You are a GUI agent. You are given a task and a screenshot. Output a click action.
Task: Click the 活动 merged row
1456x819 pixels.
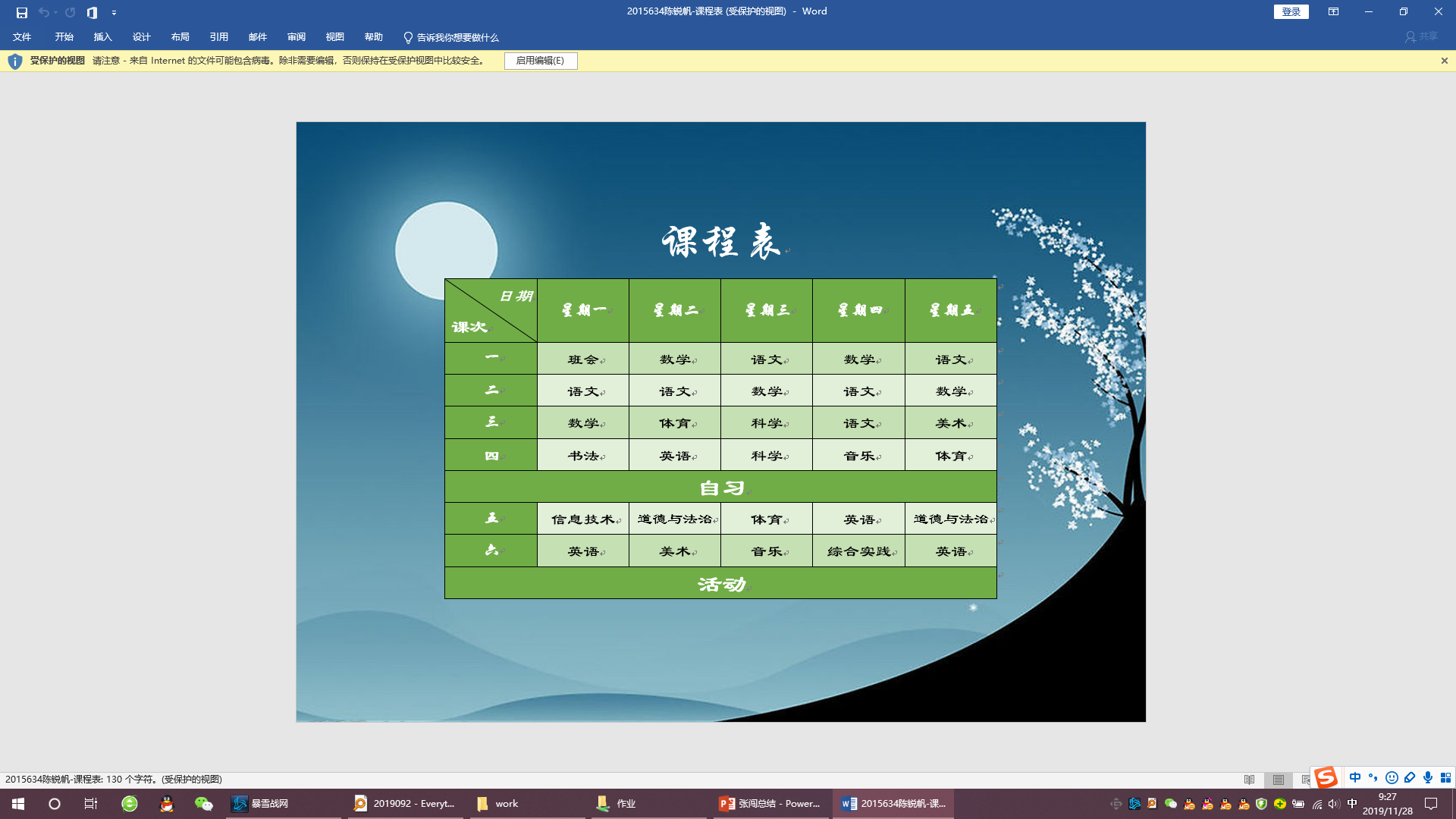click(x=720, y=583)
